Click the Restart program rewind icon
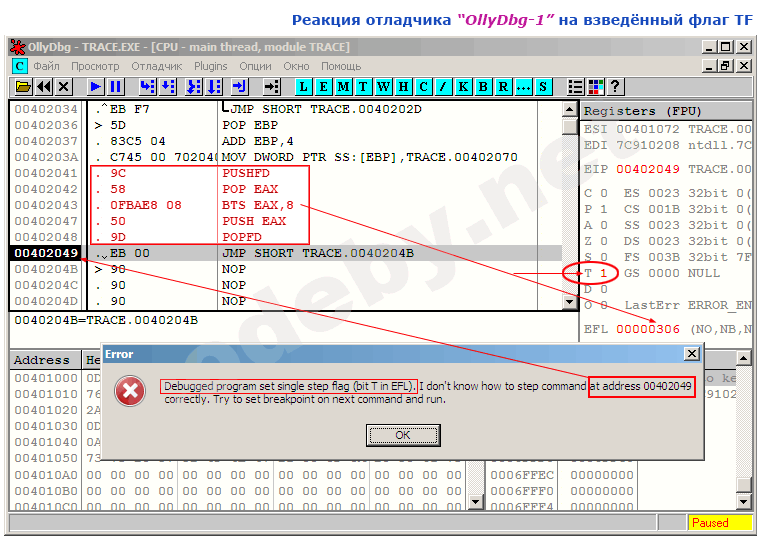The height and width of the screenshot is (542, 764). (43, 87)
